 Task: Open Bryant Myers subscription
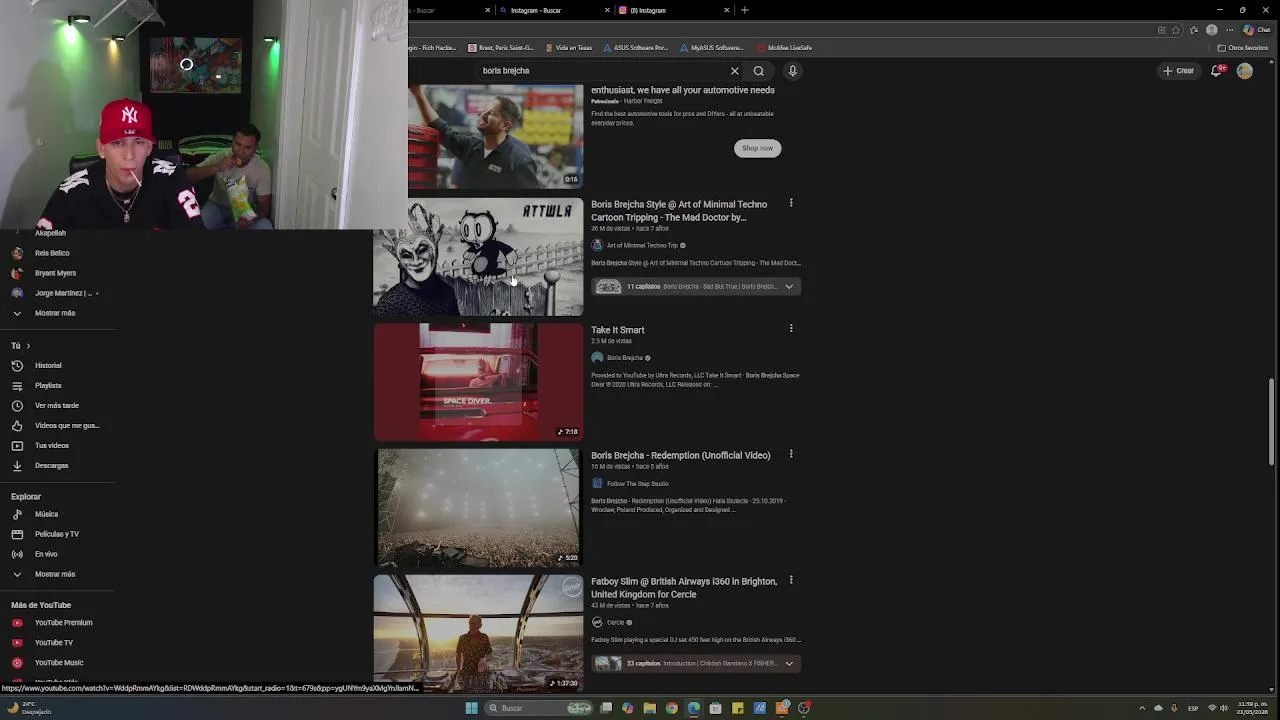[x=57, y=273]
